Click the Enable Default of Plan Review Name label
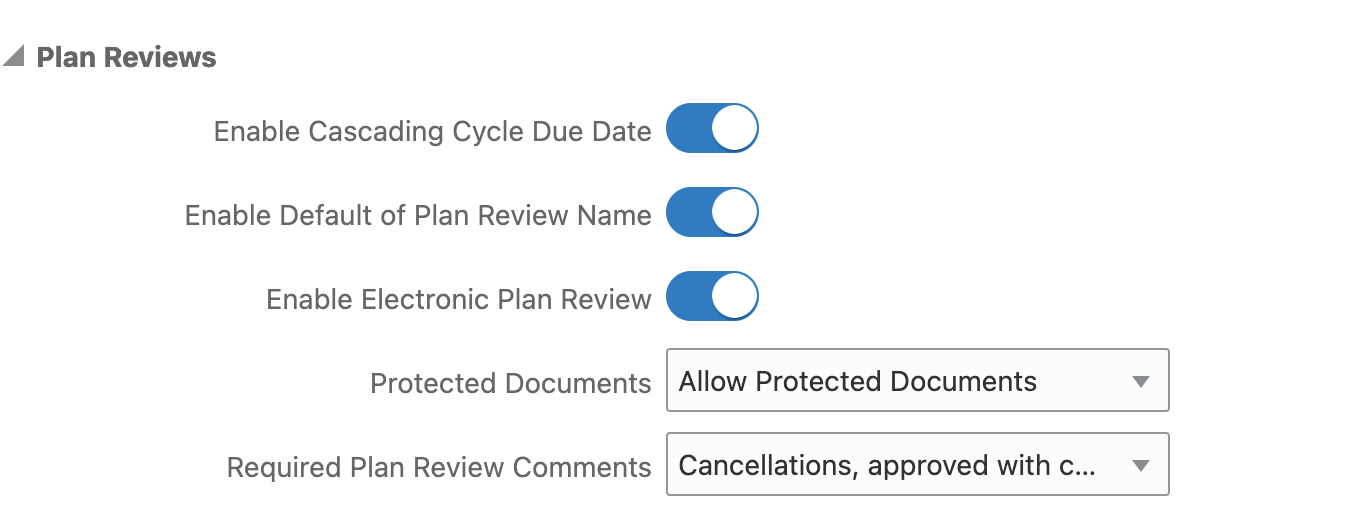This screenshot has height=526, width=1356. [x=418, y=215]
